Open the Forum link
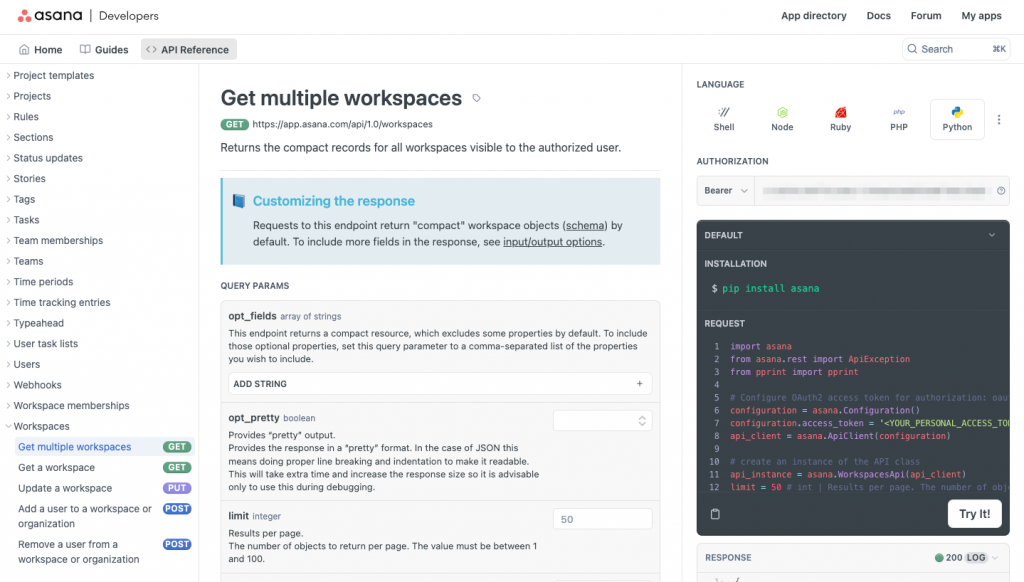Viewport: 1024px width, 582px height. 926,16
